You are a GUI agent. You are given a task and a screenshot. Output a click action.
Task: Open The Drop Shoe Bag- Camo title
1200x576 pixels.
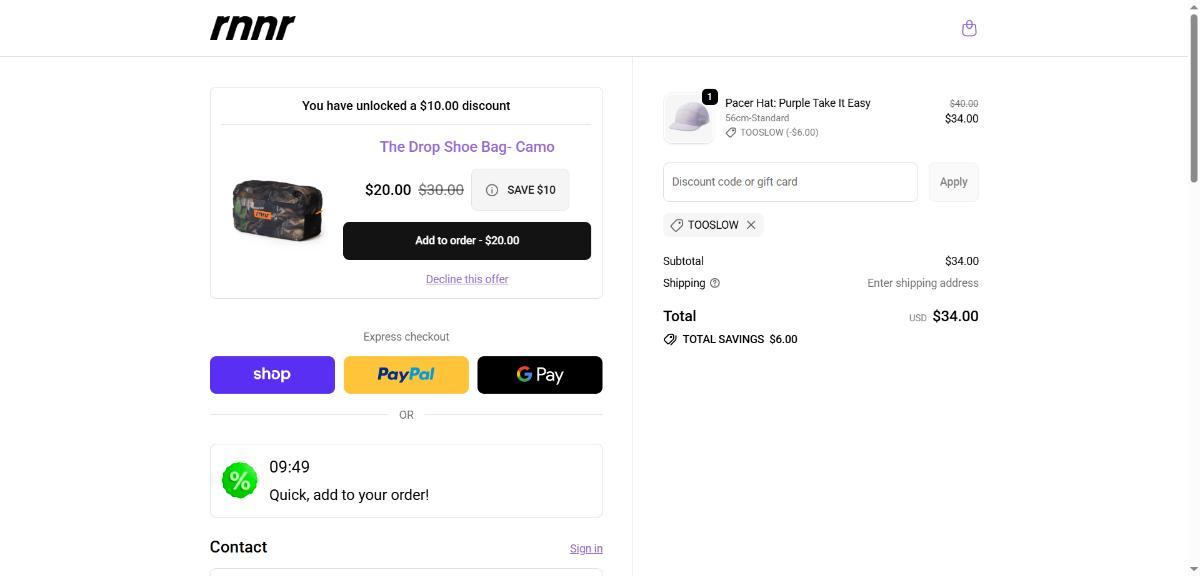467,147
